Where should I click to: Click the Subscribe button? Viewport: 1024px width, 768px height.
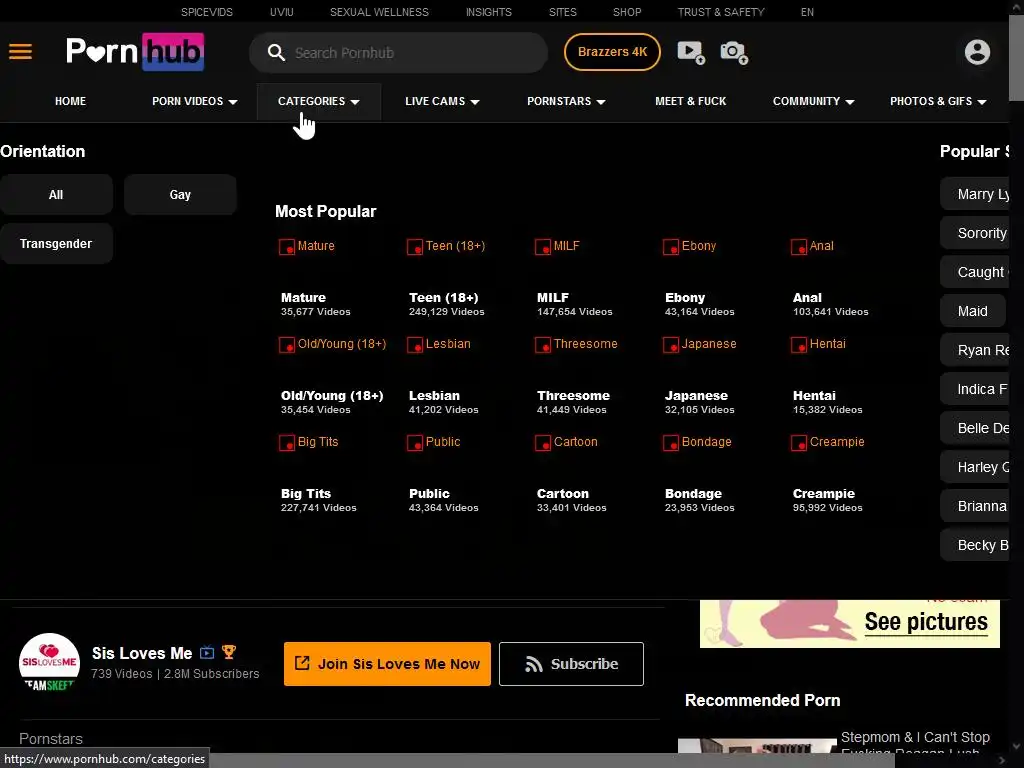(571, 664)
